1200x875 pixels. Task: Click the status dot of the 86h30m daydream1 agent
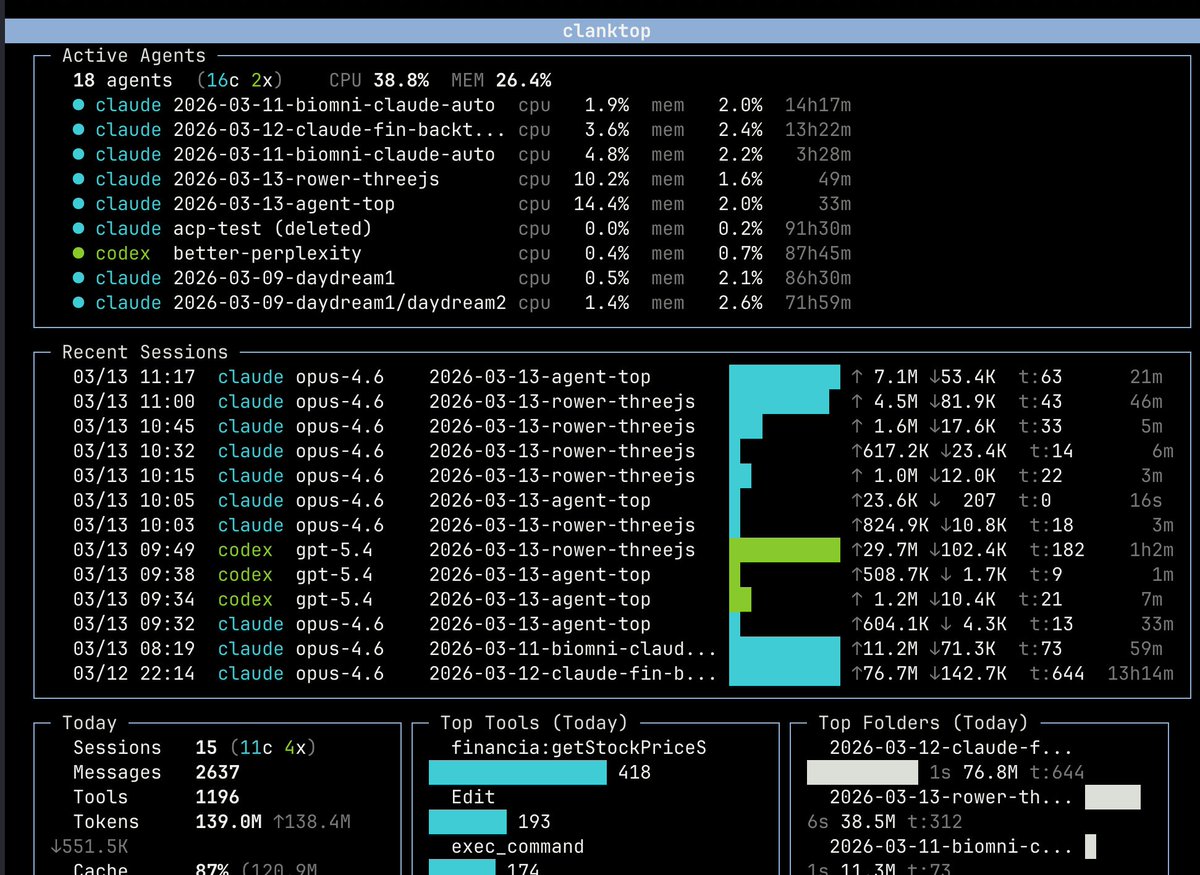[79, 278]
